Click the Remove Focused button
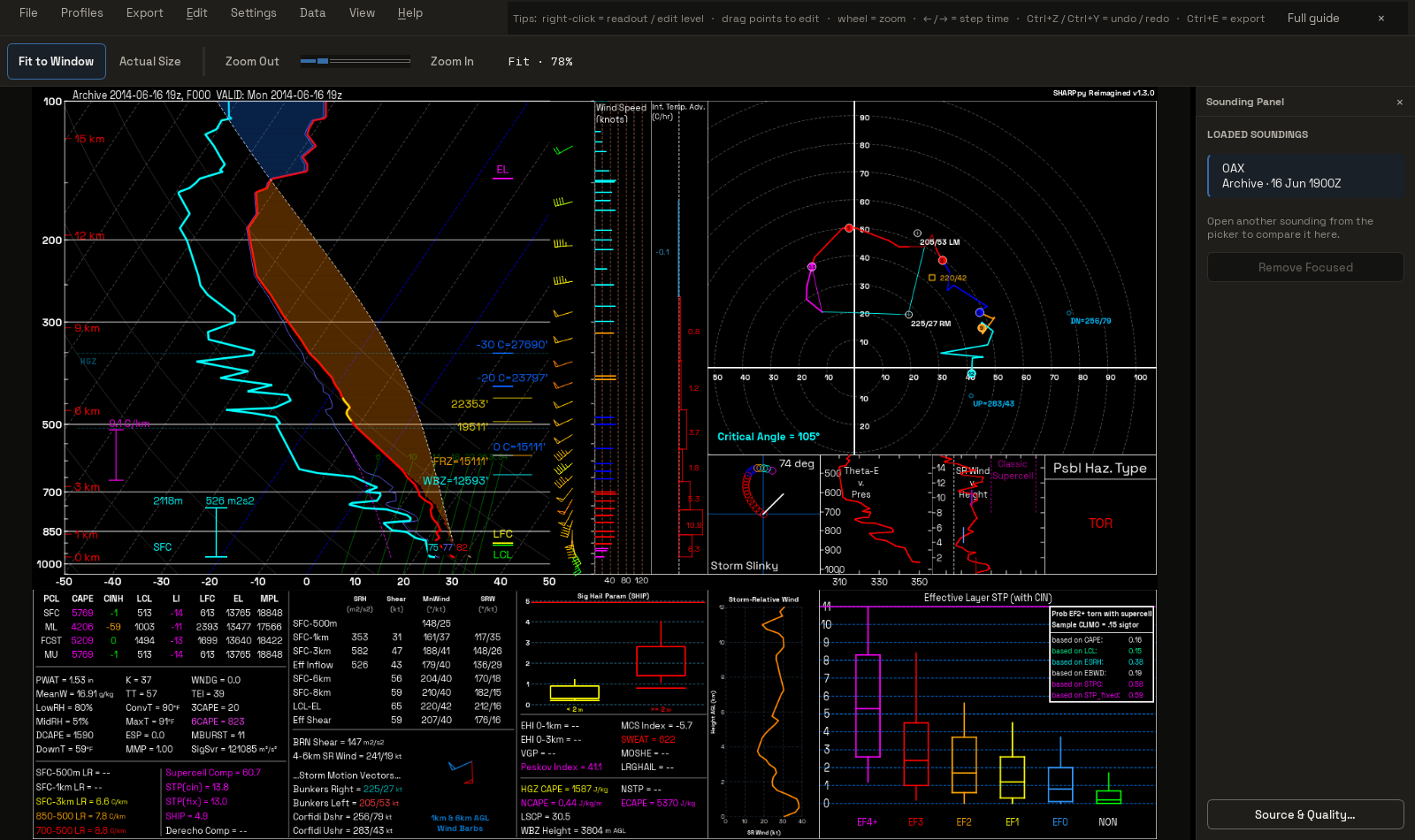 (x=1305, y=267)
